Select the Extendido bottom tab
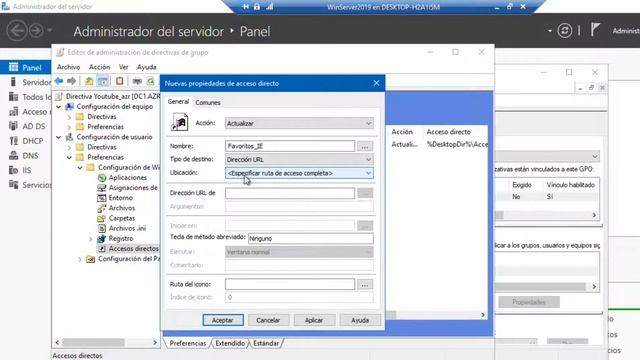The width and height of the screenshot is (640, 360). (230, 343)
